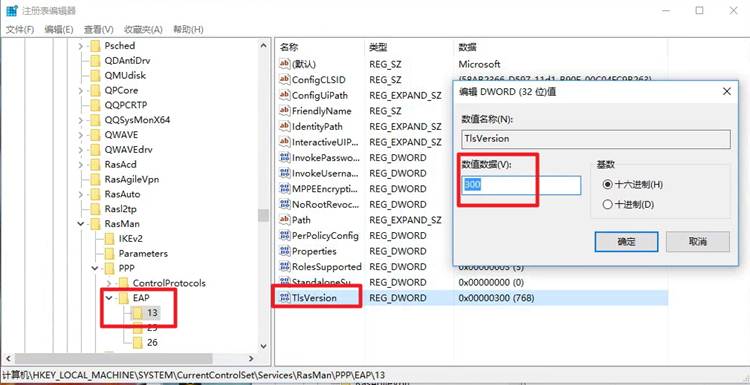Image resolution: width=750 pixels, height=385 pixels.
Task: Select the 十六进制(H) hexadecimal radio button
Action: [607, 184]
